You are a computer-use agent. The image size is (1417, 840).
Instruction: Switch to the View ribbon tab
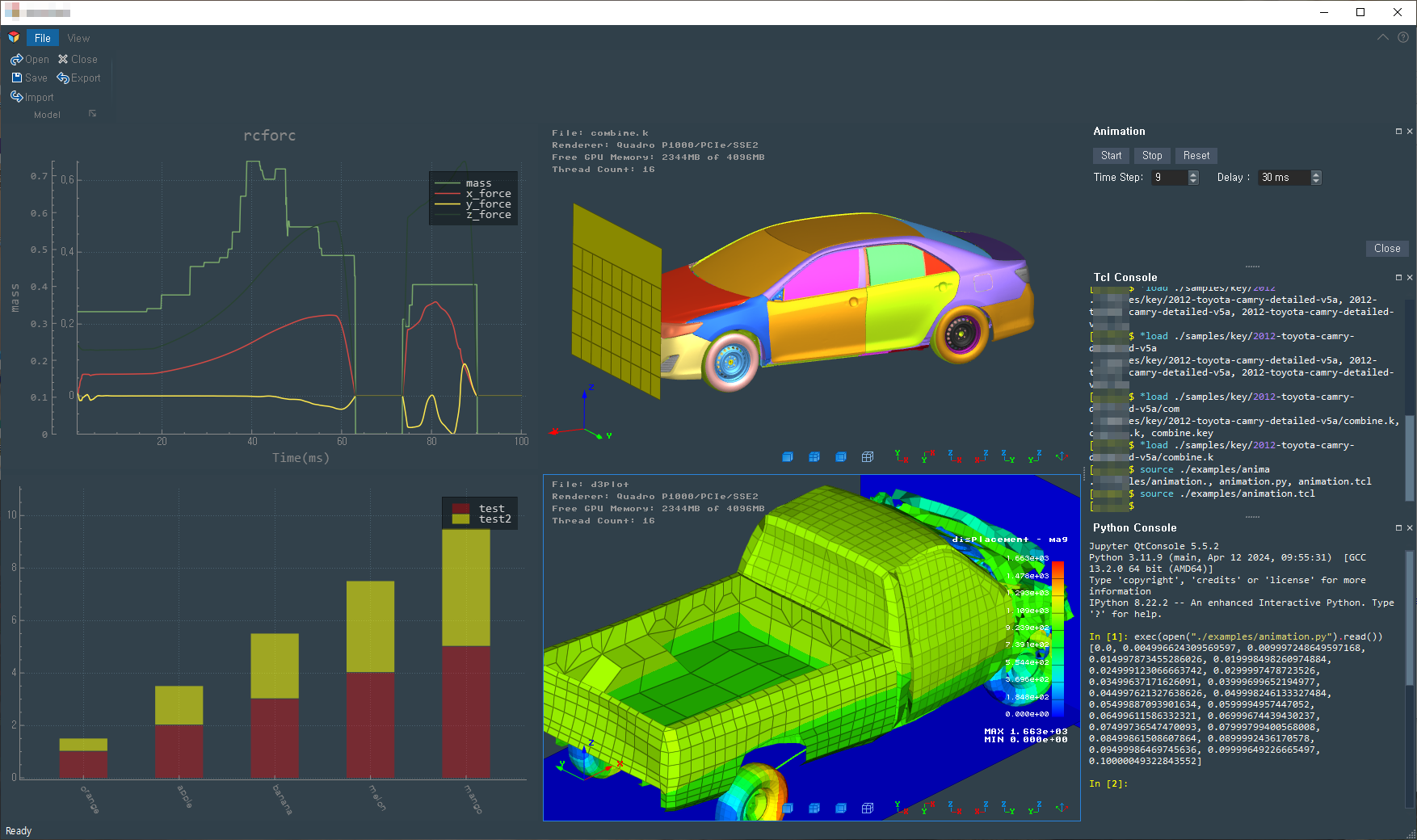click(78, 38)
